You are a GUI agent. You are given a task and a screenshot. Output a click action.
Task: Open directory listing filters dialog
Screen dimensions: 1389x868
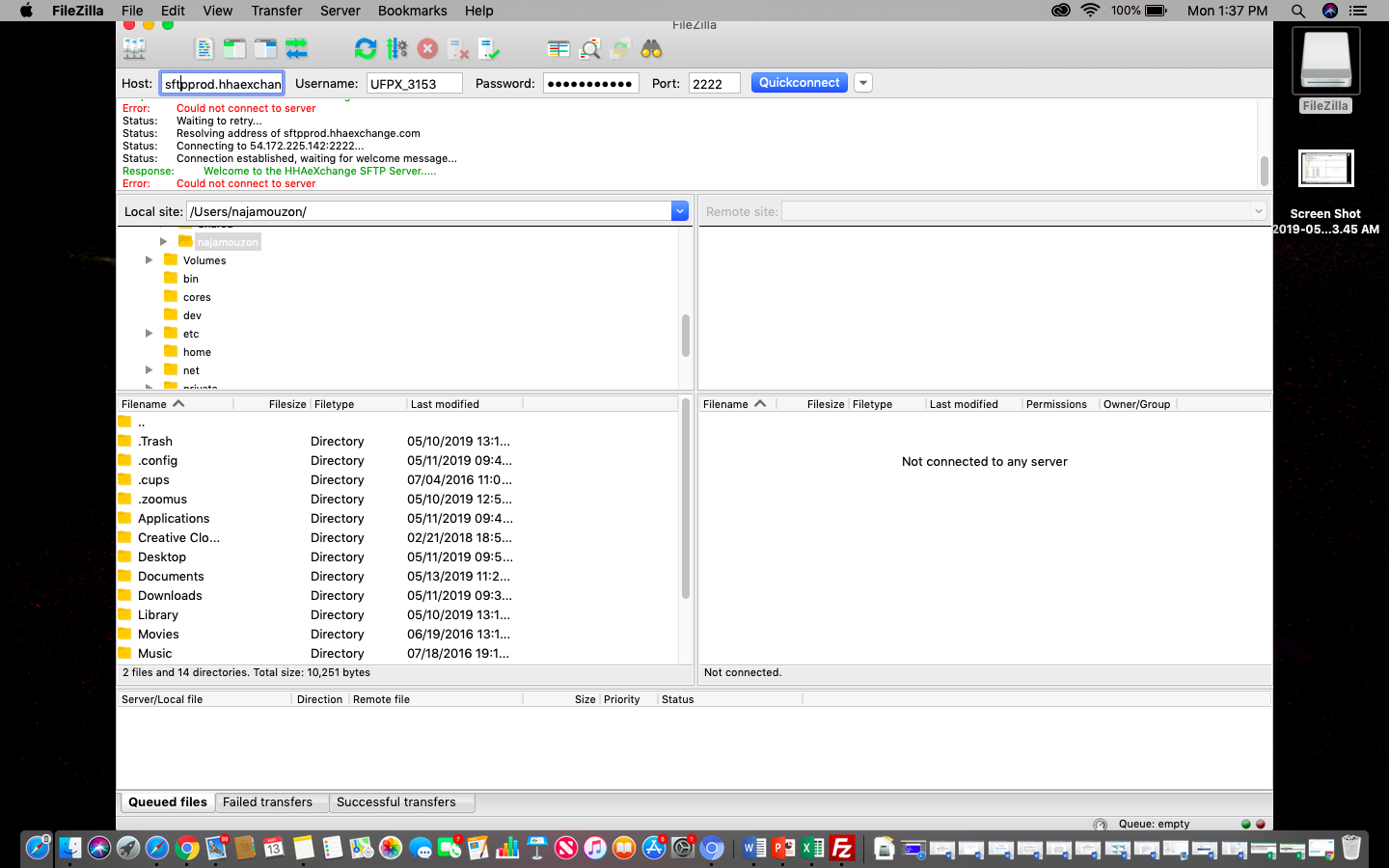tap(558, 48)
